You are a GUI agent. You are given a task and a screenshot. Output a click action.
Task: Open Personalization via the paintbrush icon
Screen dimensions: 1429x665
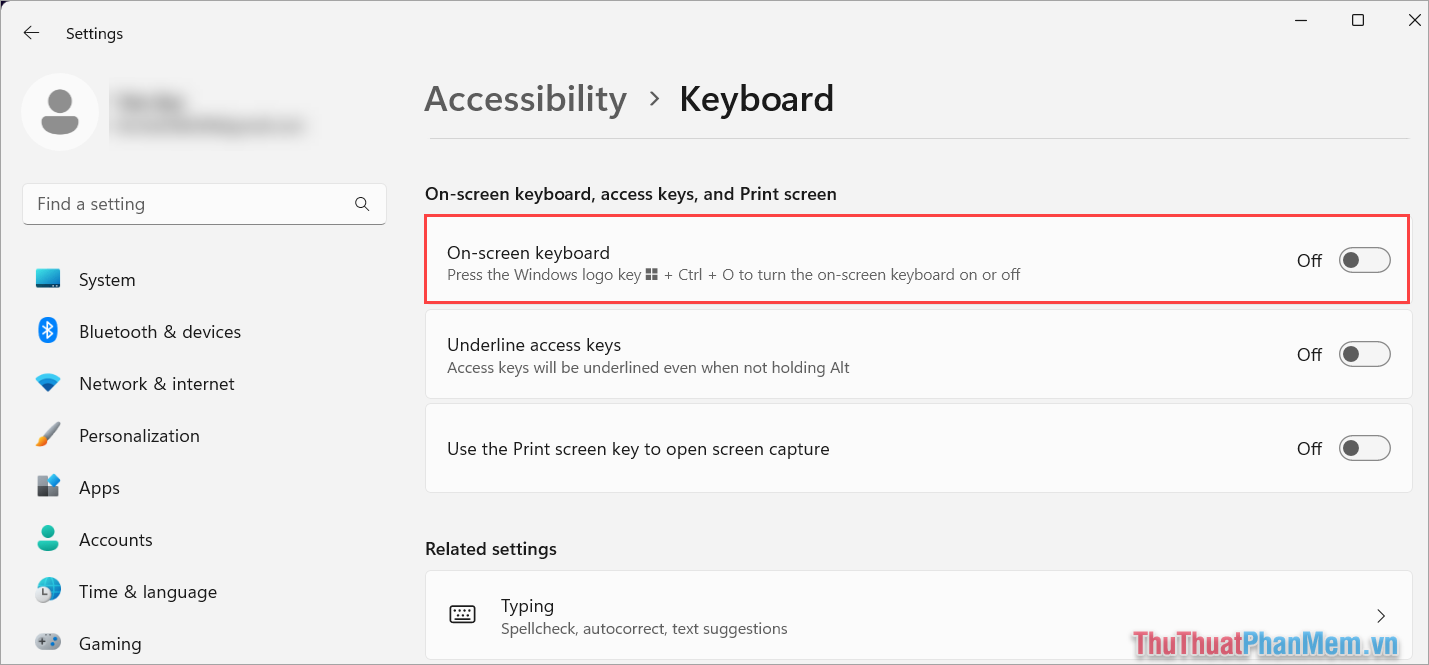[x=47, y=435]
